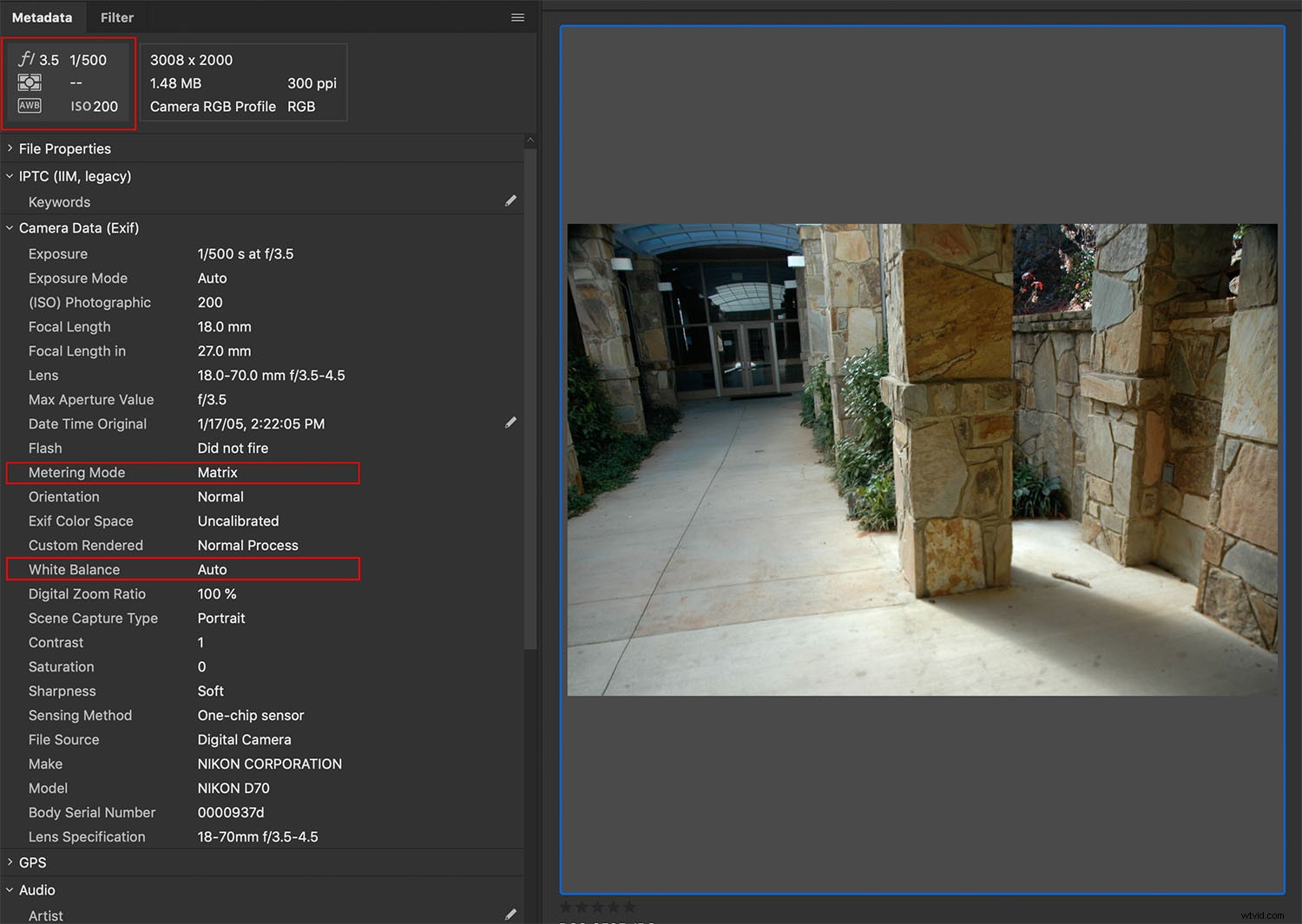
Task: Expand the GPS section
Action: point(10,862)
